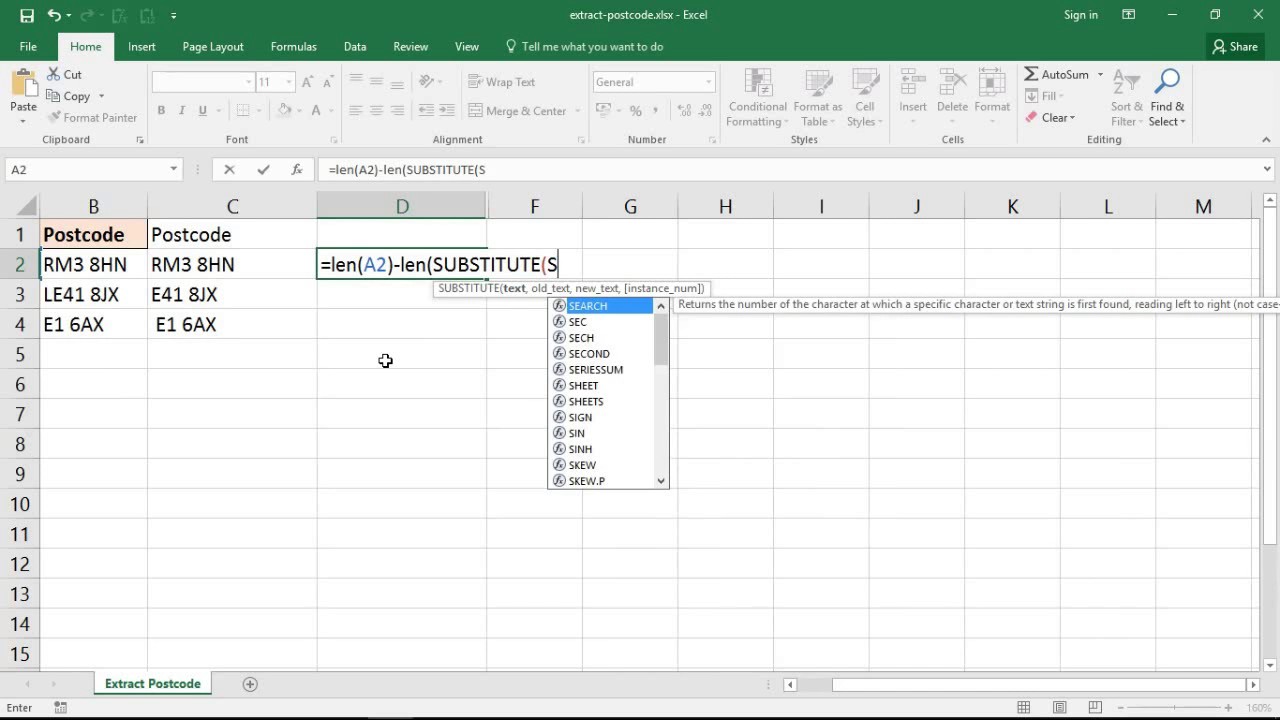Screen dimensions: 1280x720
Task: Open the Data tab
Action: click(355, 47)
